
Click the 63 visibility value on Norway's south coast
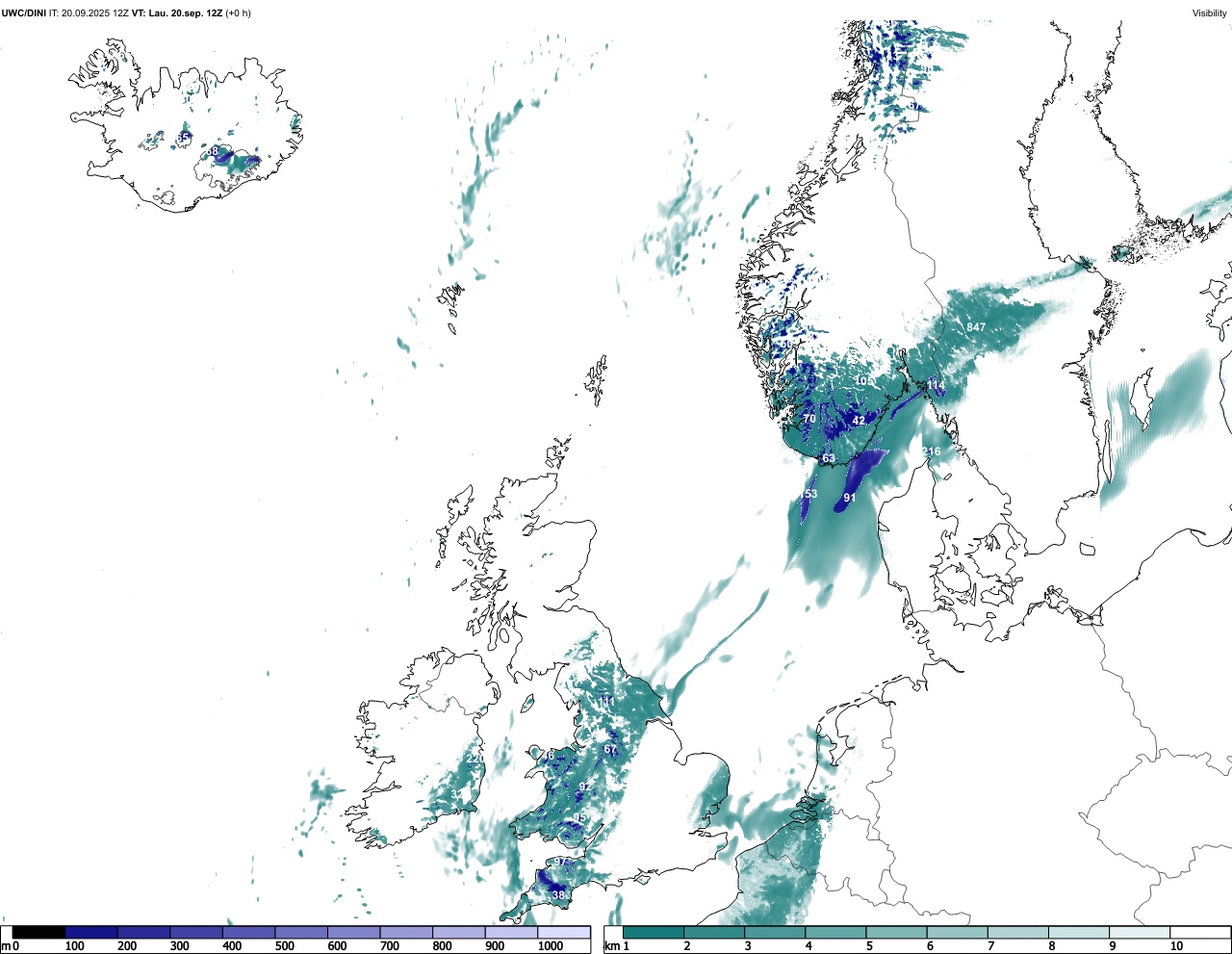[x=829, y=458]
